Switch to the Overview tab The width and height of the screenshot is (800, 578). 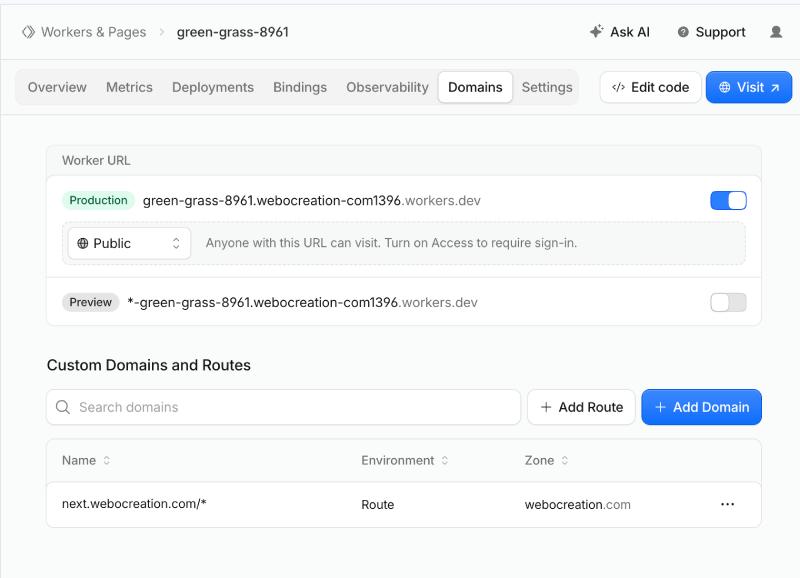[57, 87]
